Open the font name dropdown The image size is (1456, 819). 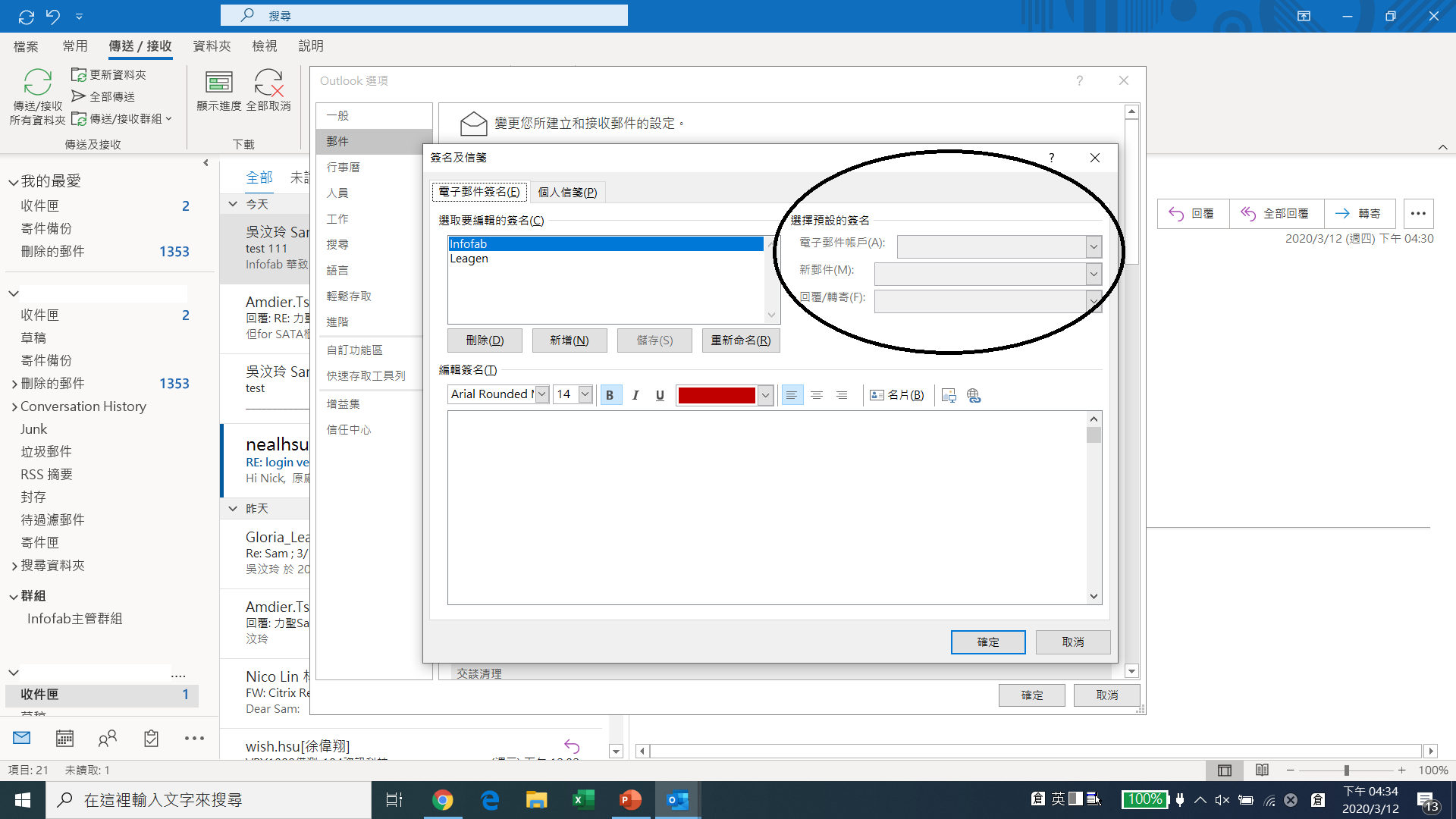(x=542, y=394)
